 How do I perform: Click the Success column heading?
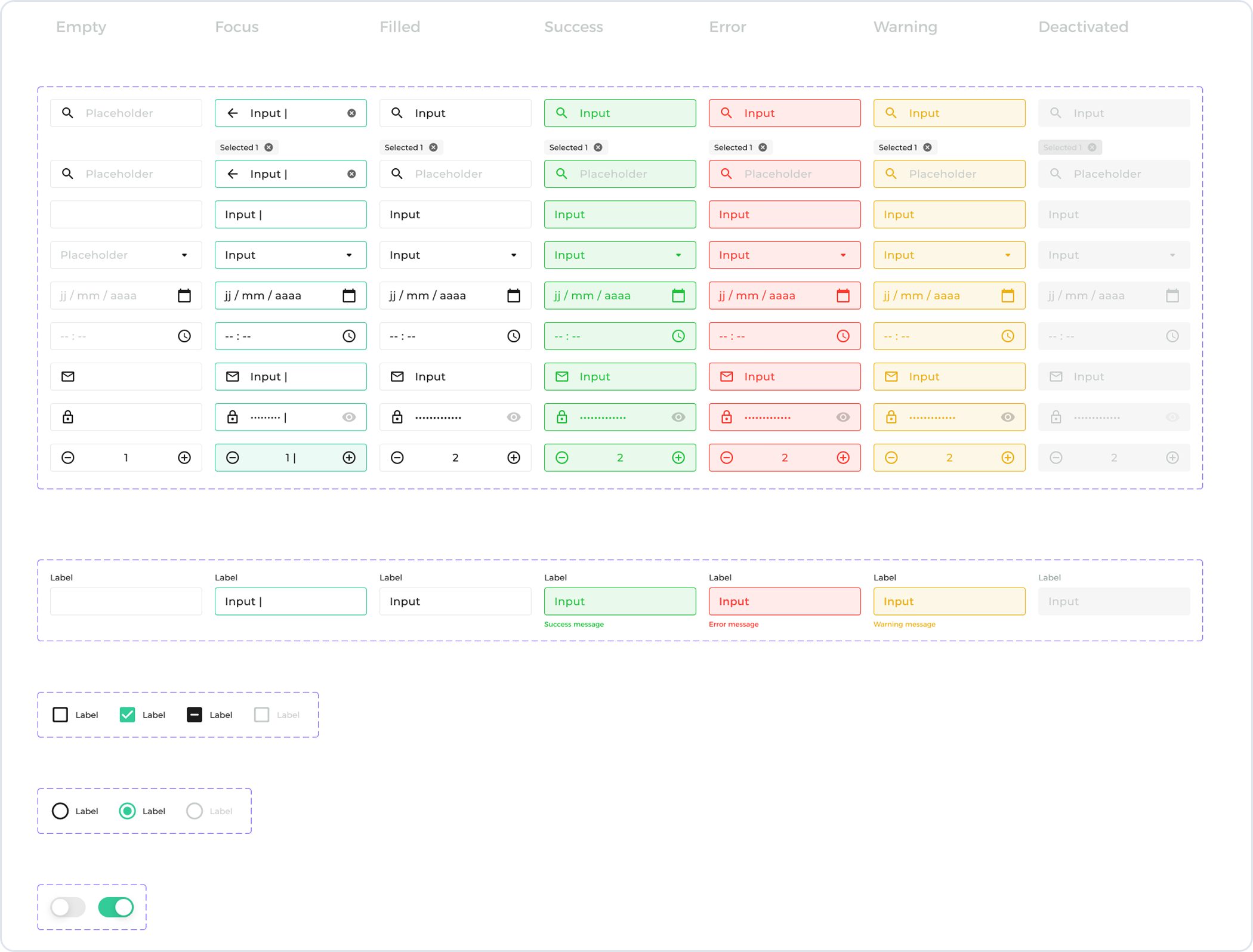(x=573, y=27)
